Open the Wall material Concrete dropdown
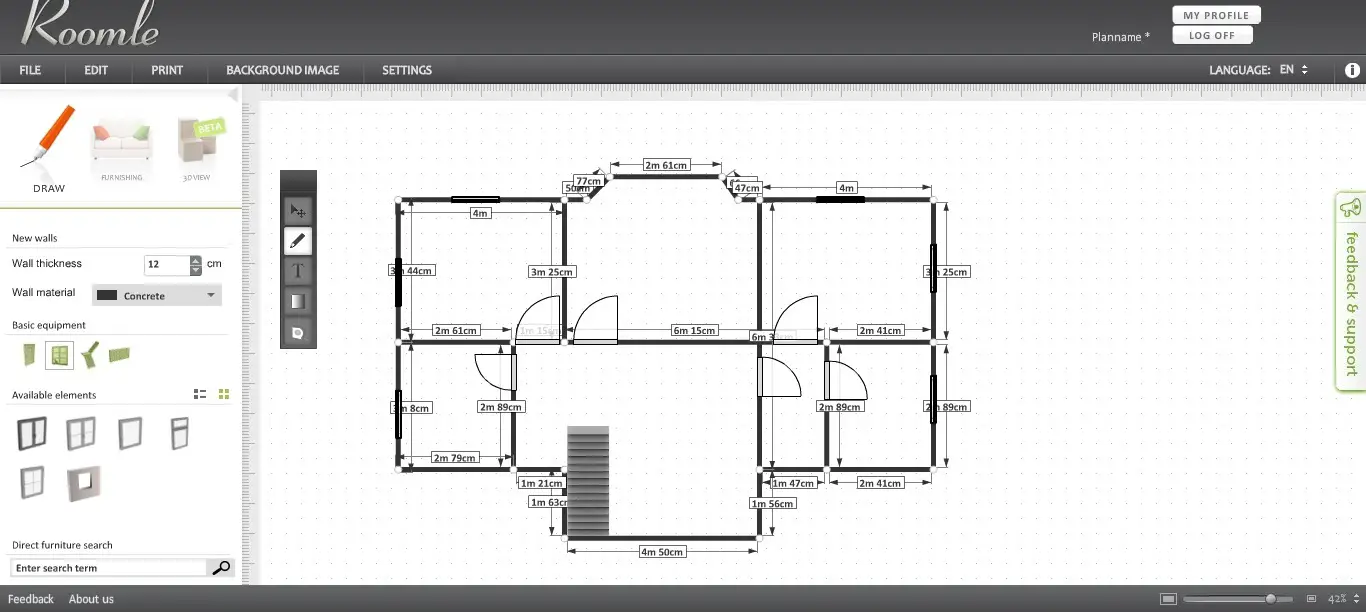The image size is (1366, 612). pos(157,295)
